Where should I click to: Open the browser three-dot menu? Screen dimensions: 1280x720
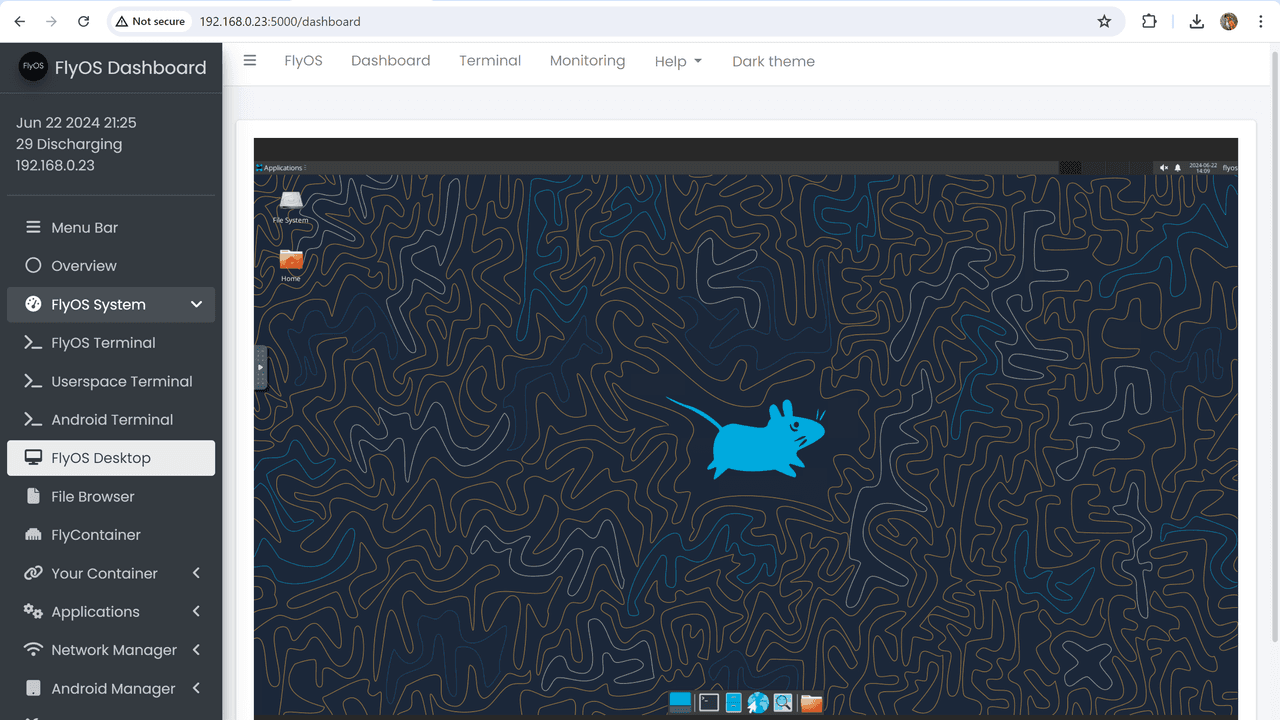1262,21
